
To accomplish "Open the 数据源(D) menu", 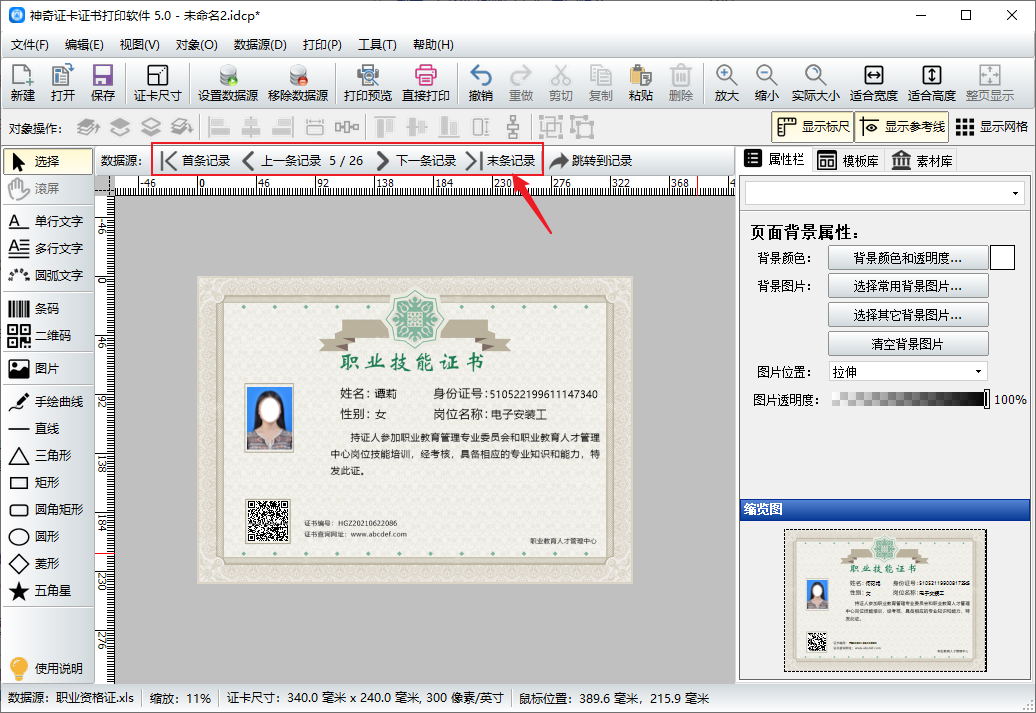I will (260, 45).
